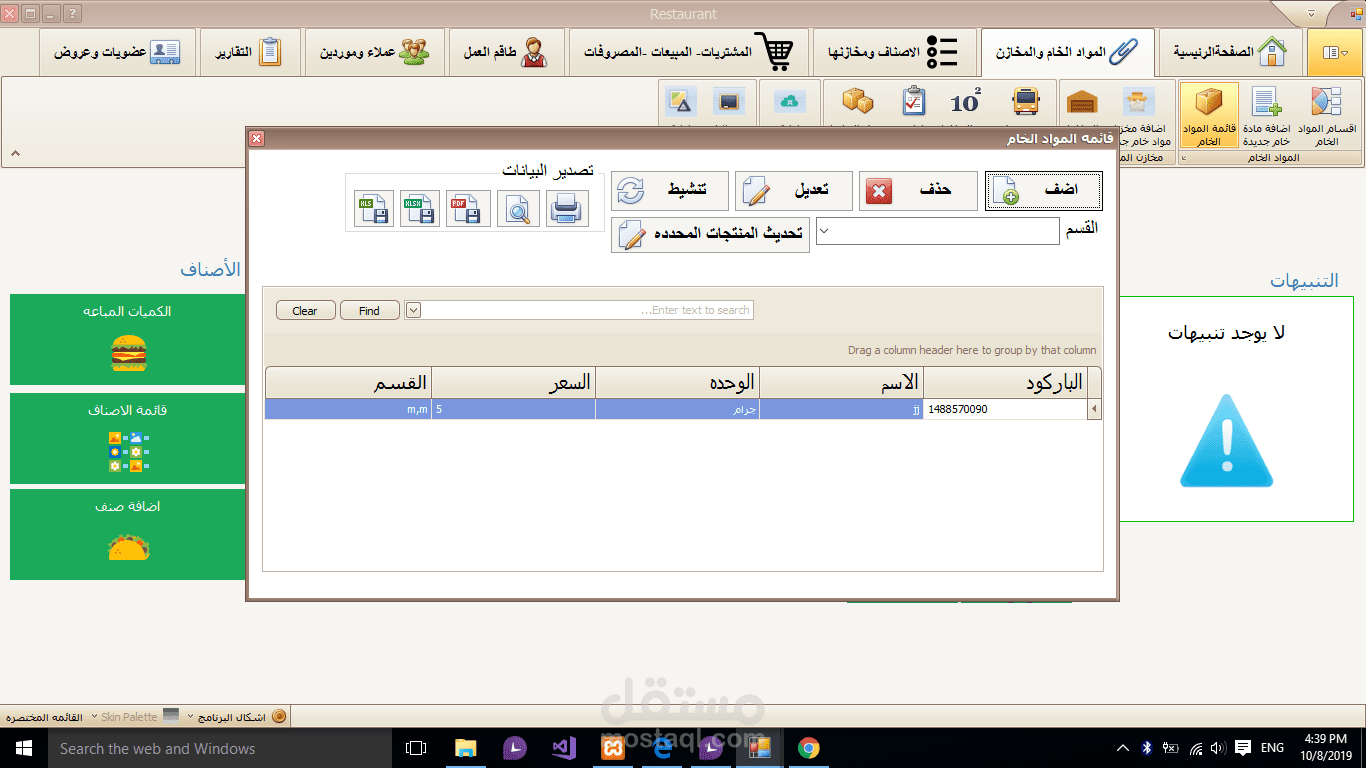
Task: Select the m,m cell in القسم column
Action: [348, 409]
